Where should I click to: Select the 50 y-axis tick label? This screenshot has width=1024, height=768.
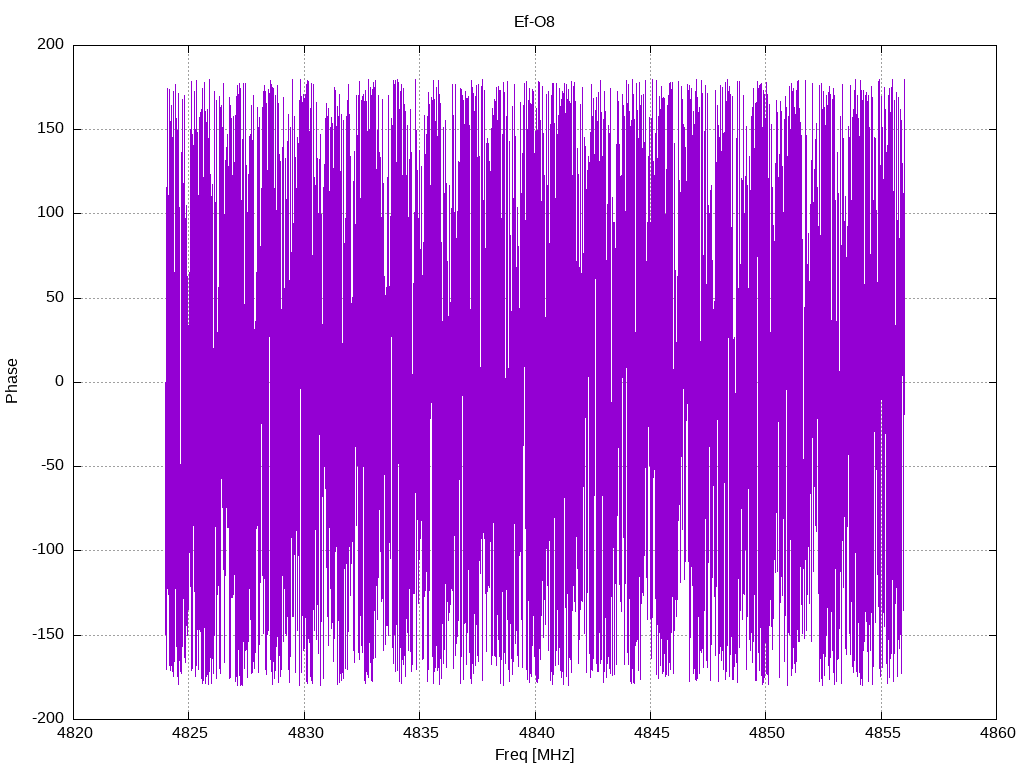point(55,298)
